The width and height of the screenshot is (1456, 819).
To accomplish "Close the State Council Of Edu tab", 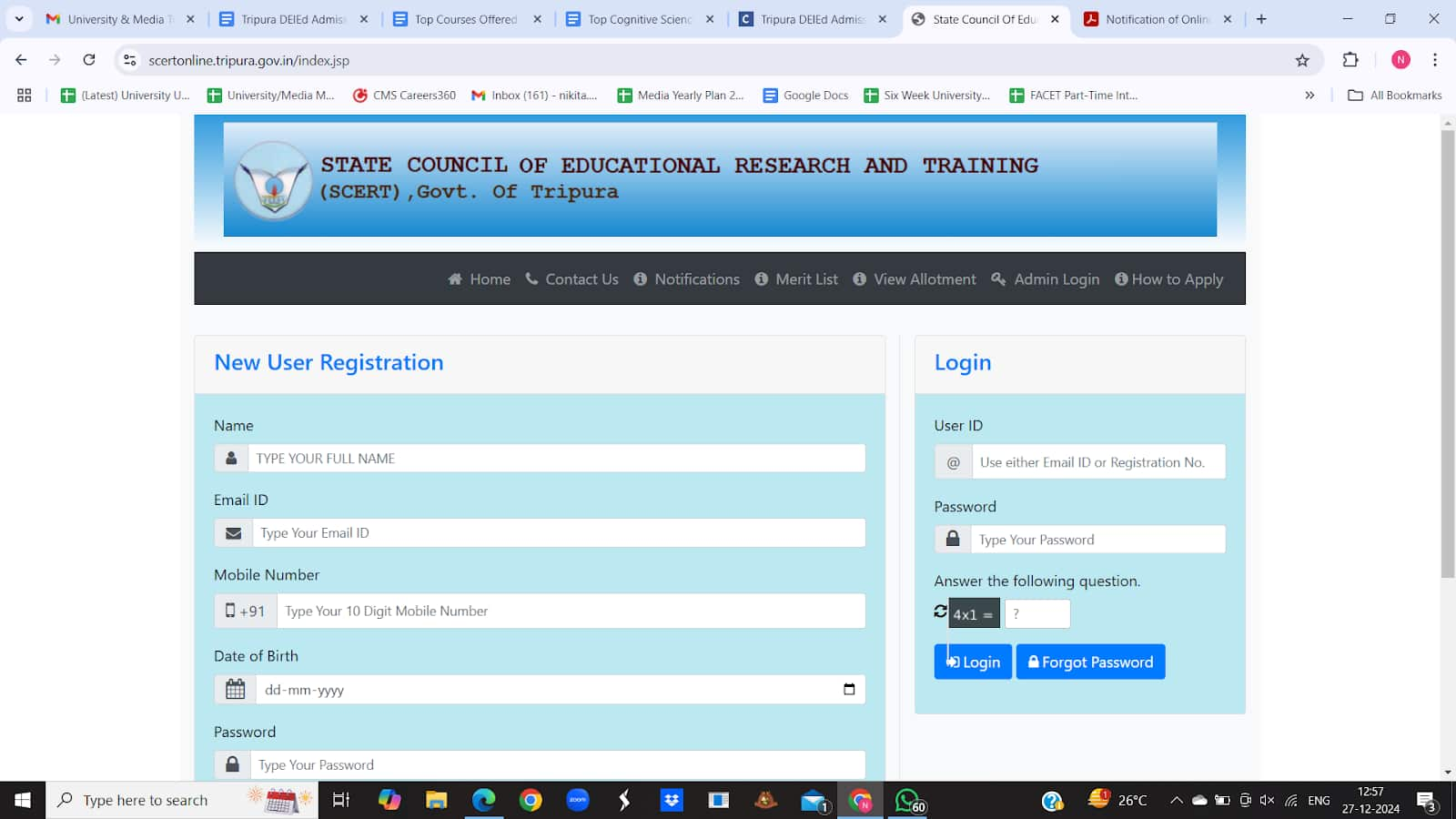I will 1055,19.
